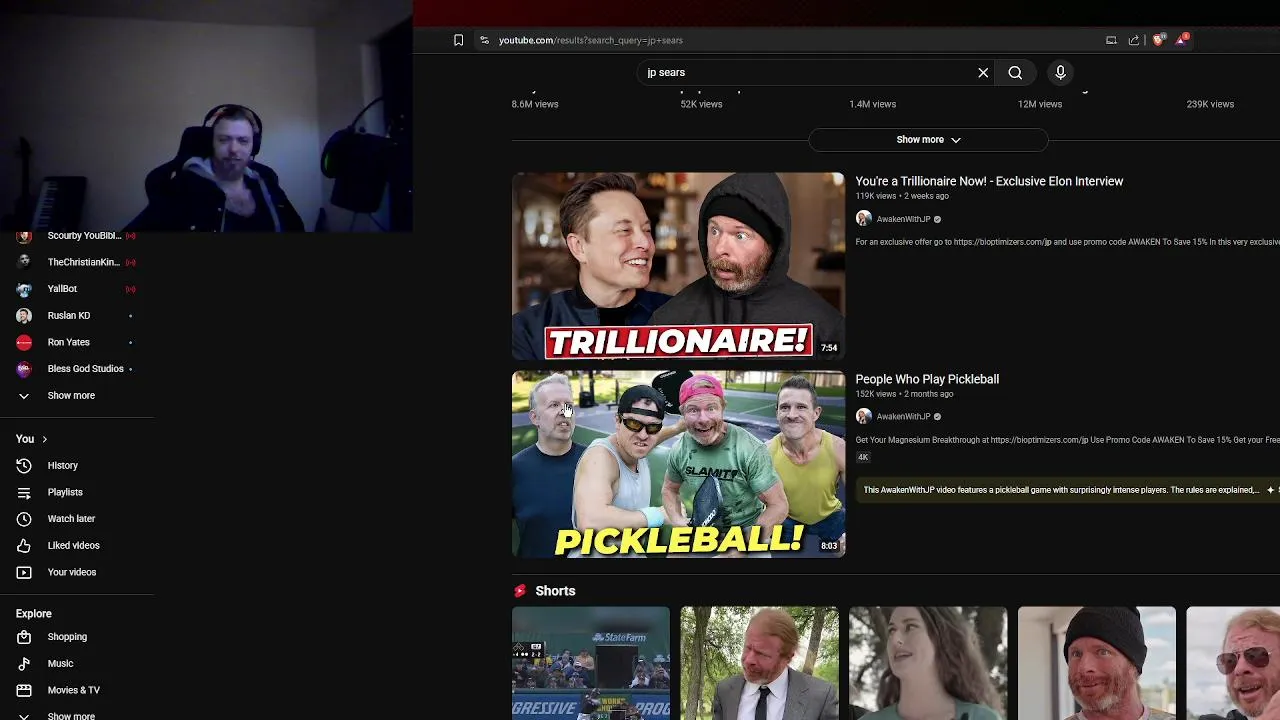Expand the AI summary via sparkle icon
1280x720 pixels.
(x=1271, y=490)
